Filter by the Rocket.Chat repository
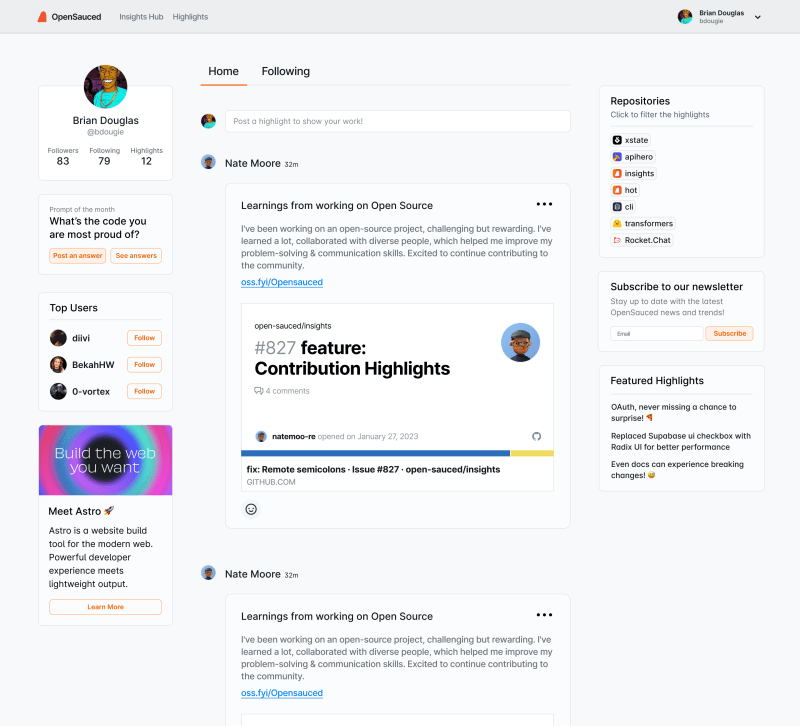This screenshot has width=800, height=726. 642,240
